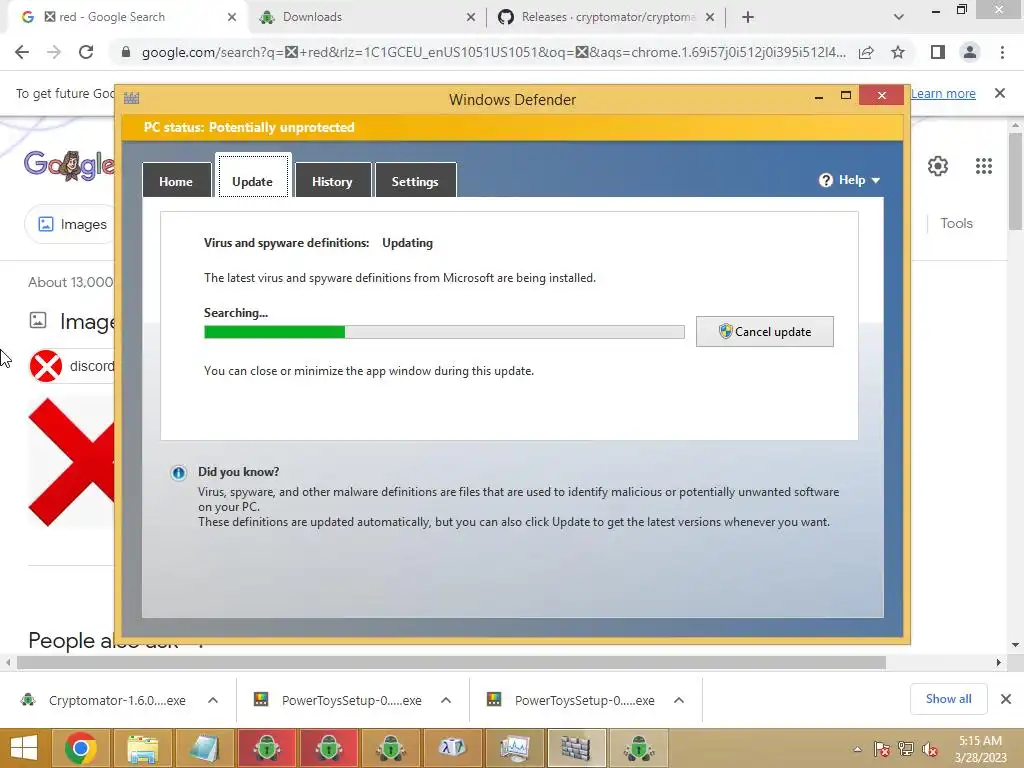Screen dimensions: 1024x768
Task: Cancel the definitions update
Action: pyautogui.click(x=765, y=332)
